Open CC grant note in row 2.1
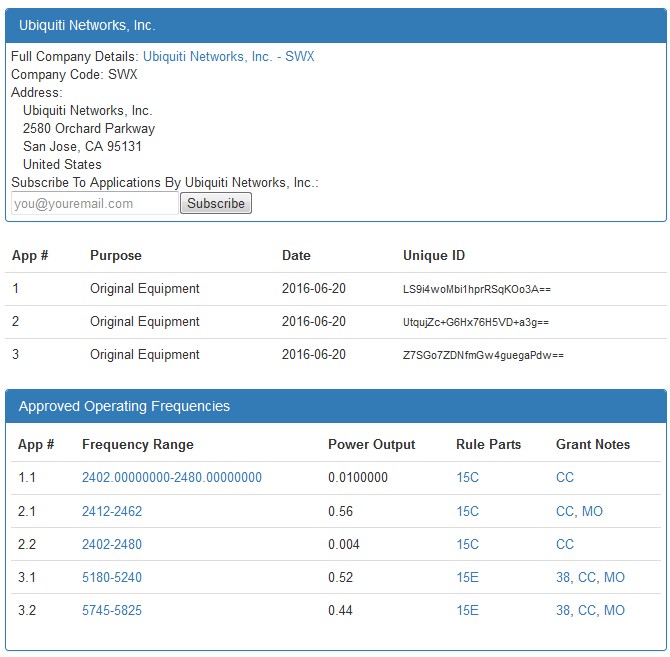The height and width of the screenshot is (657, 670). pos(565,511)
